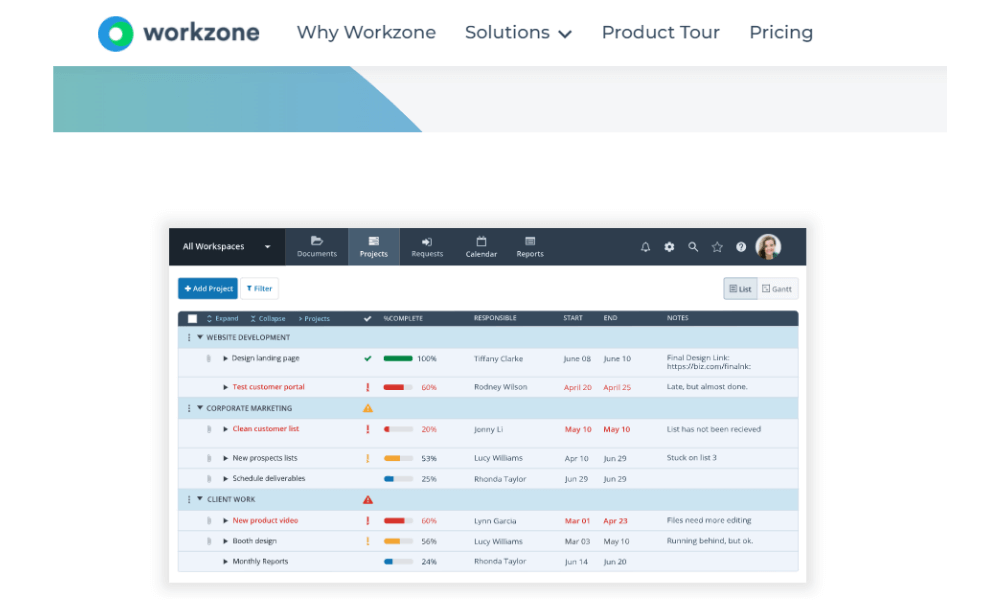Expand the Test customer portal task
This screenshot has height=600, width=1000.
pos(225,387)
